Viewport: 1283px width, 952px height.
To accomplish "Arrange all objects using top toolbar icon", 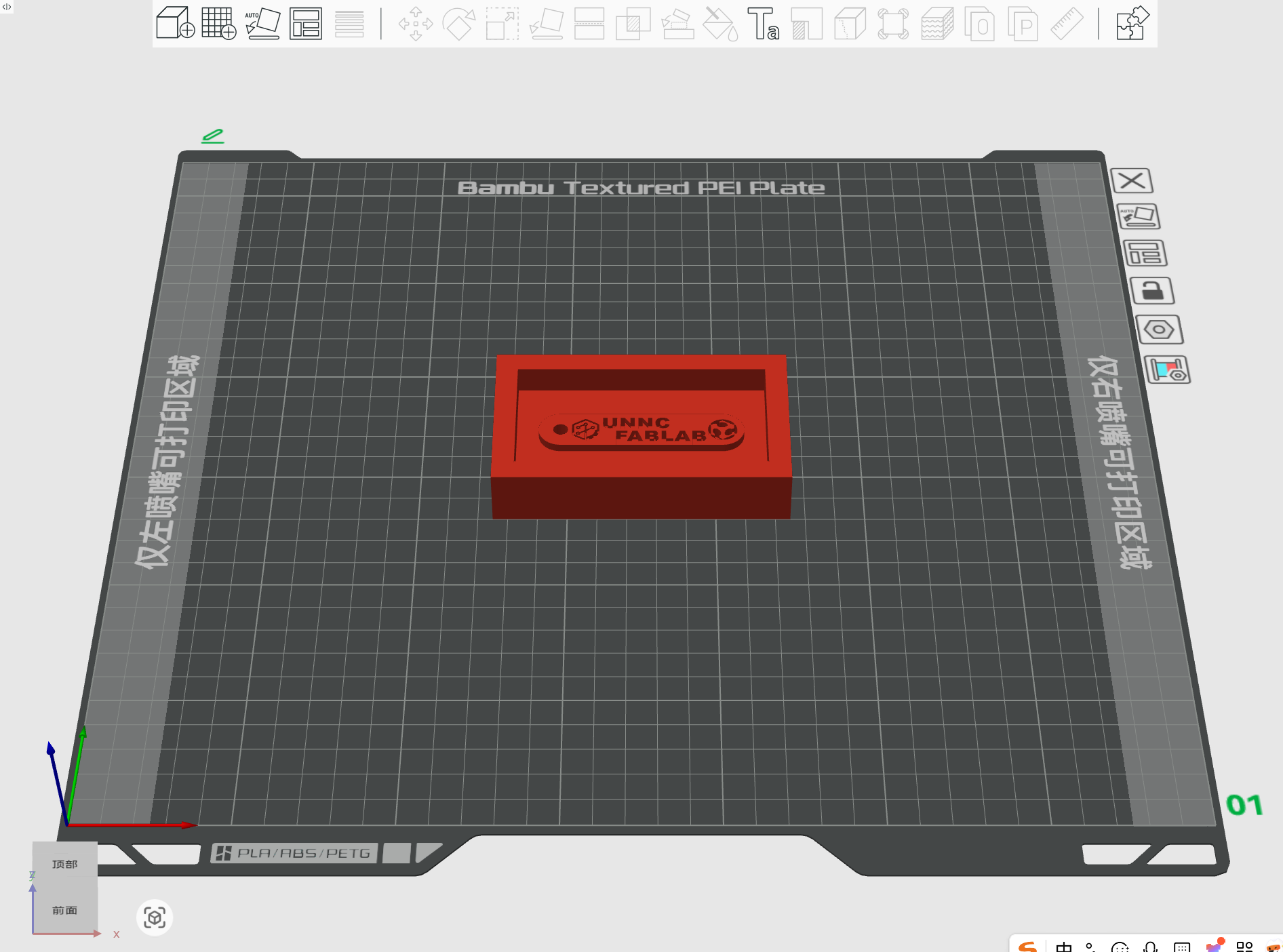I will (306, 23).
